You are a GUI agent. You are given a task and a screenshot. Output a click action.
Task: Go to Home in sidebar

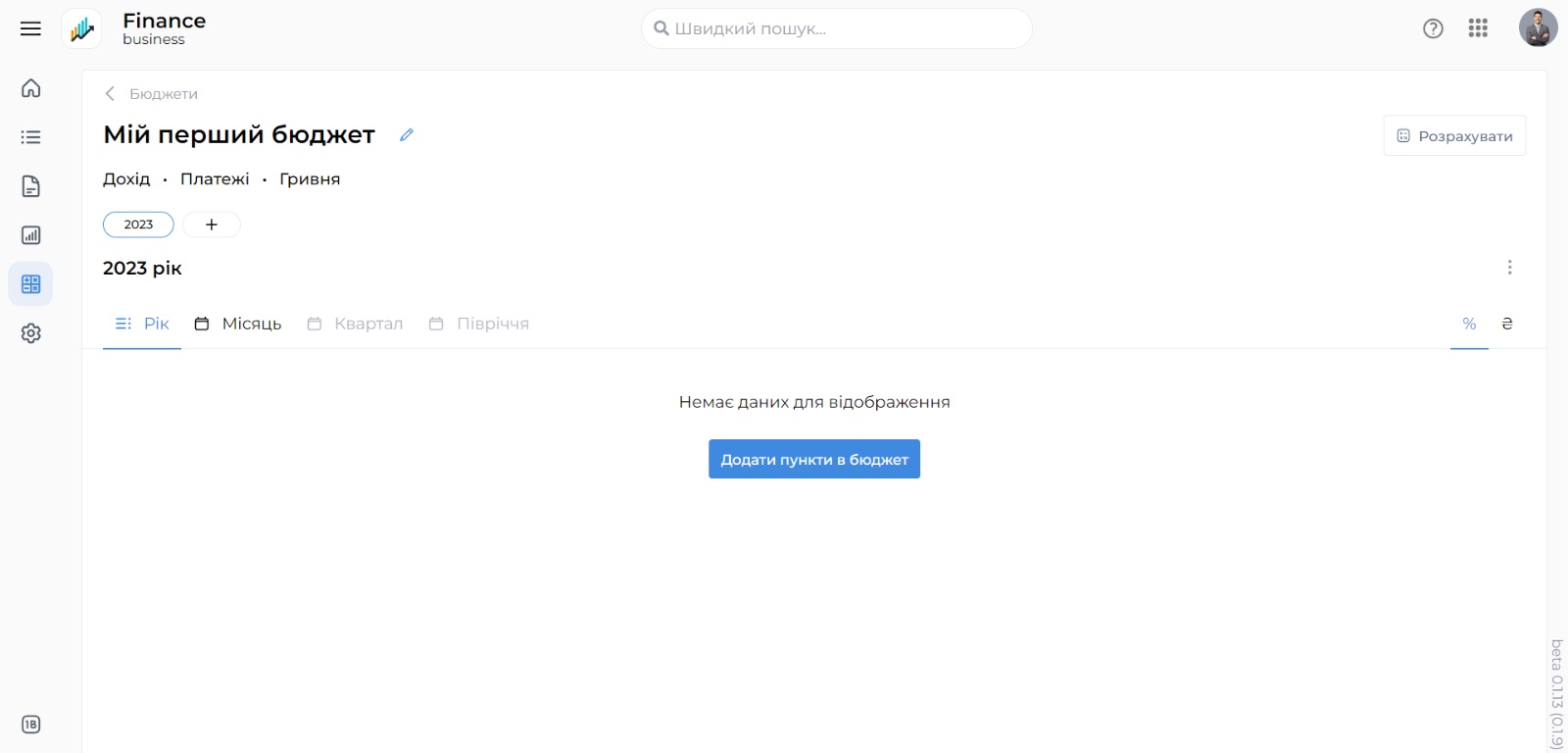(x=30, y=88)
